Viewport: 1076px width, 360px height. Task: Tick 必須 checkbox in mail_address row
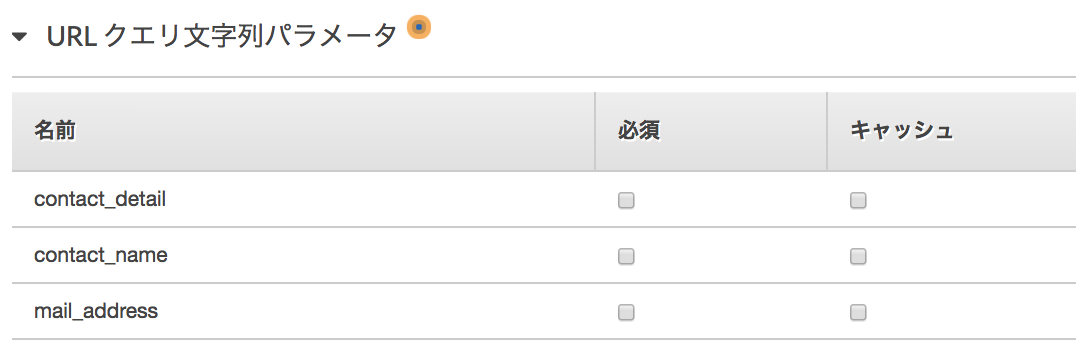pos(626,313)
